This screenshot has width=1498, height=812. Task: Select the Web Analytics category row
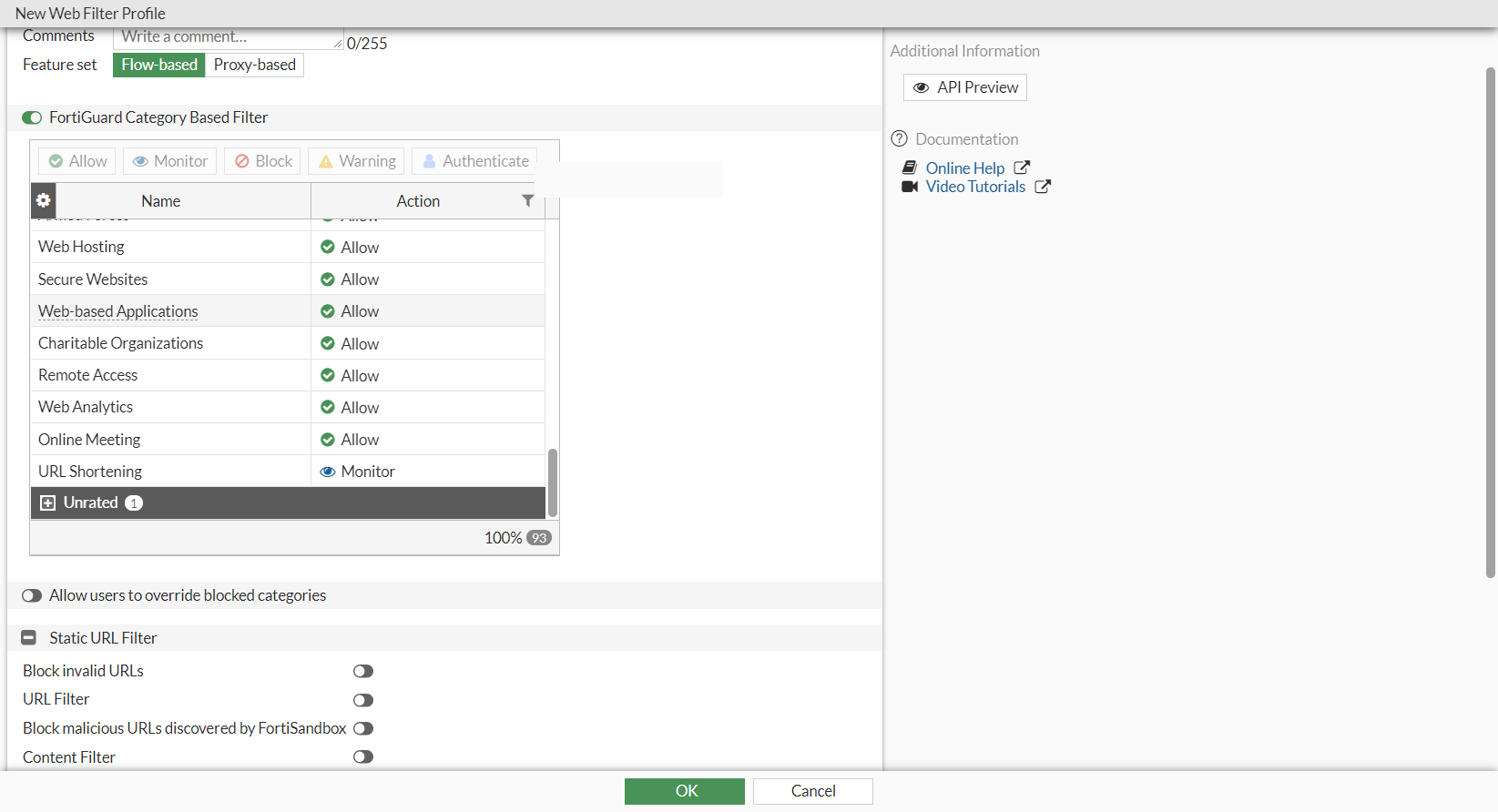pyautogui.click(x=288, y=407)
